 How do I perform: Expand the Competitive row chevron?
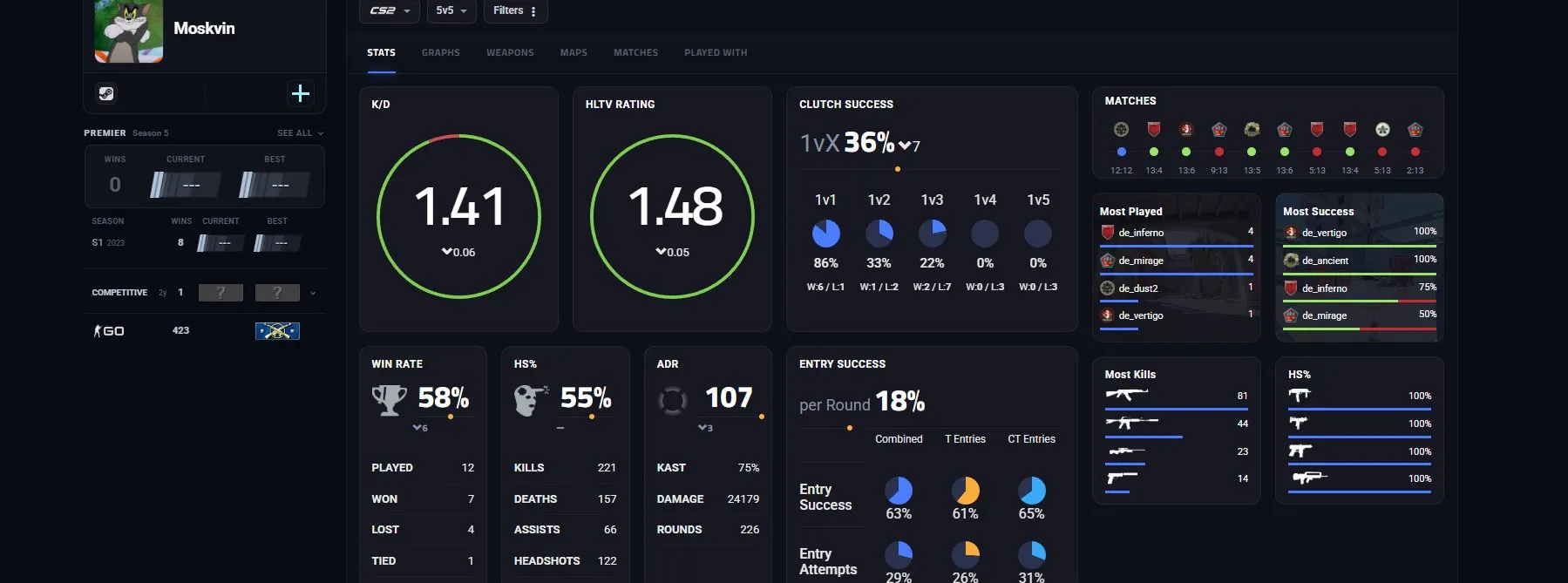(313, 293)
